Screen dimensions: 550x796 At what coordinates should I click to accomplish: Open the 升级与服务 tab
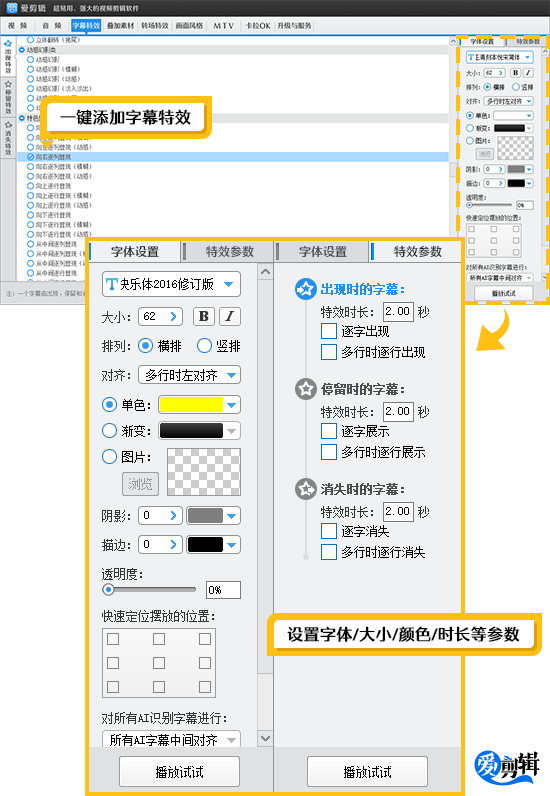click(294, 25)
